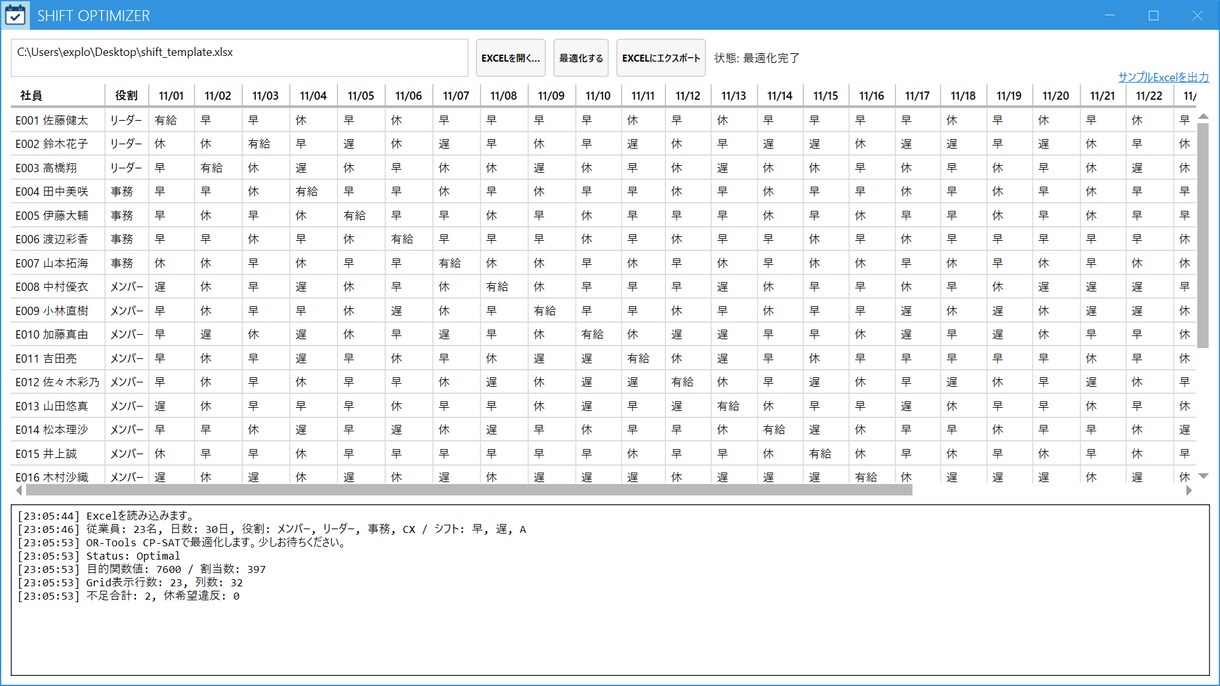Image resolution: width=1220 pixels, height=686 pixels.
Task: Select employee row E013 山田悠真
Action: coord(604,406)
